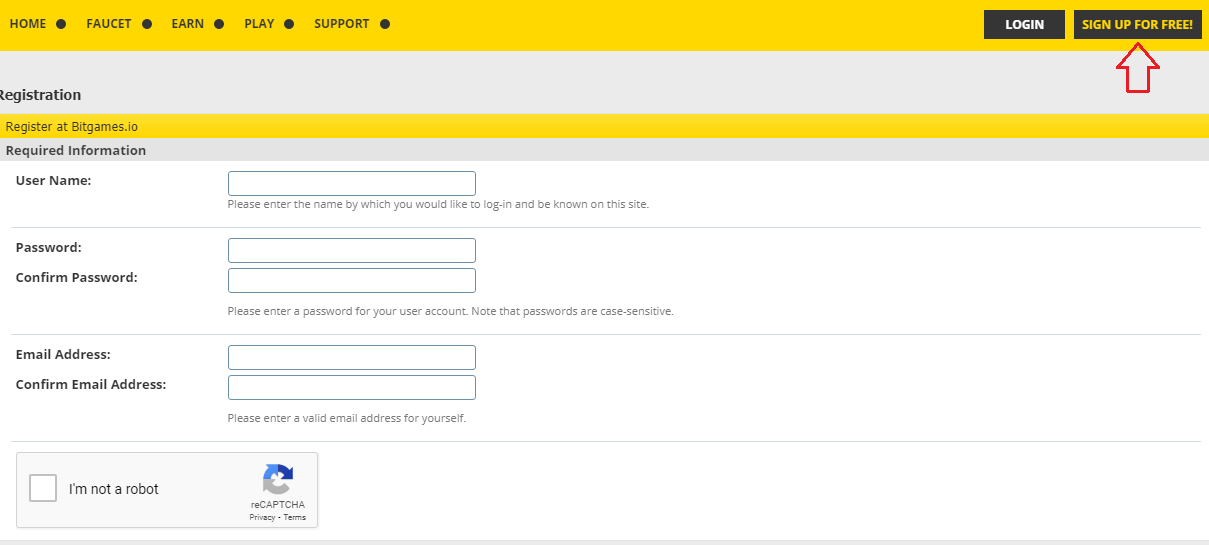1209x545 pixels.
Task: Click SIGN UP FOR FREE! button
Action: point(1137,25)
